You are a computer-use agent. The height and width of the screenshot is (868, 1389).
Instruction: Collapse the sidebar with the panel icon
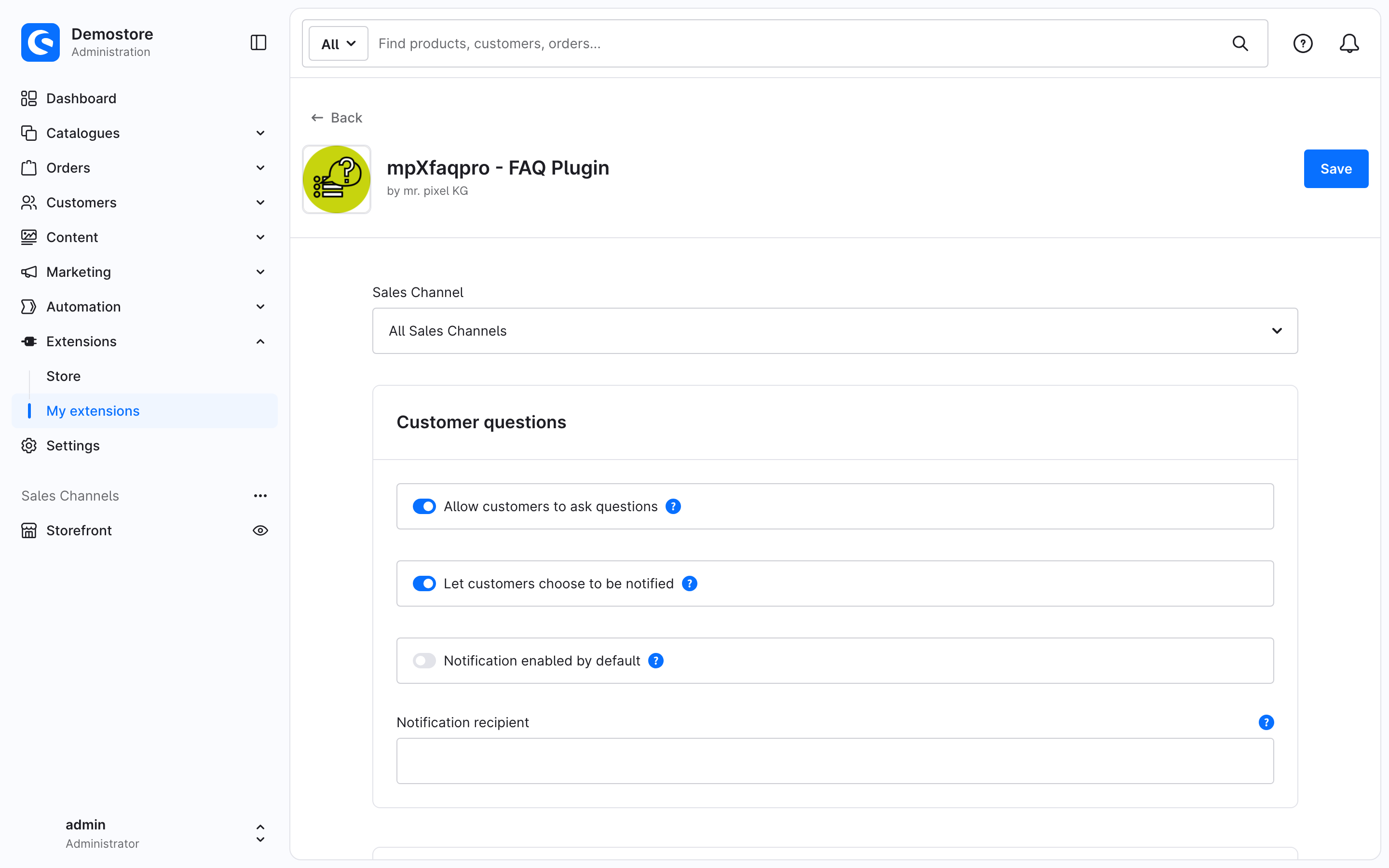coord(259,42)
